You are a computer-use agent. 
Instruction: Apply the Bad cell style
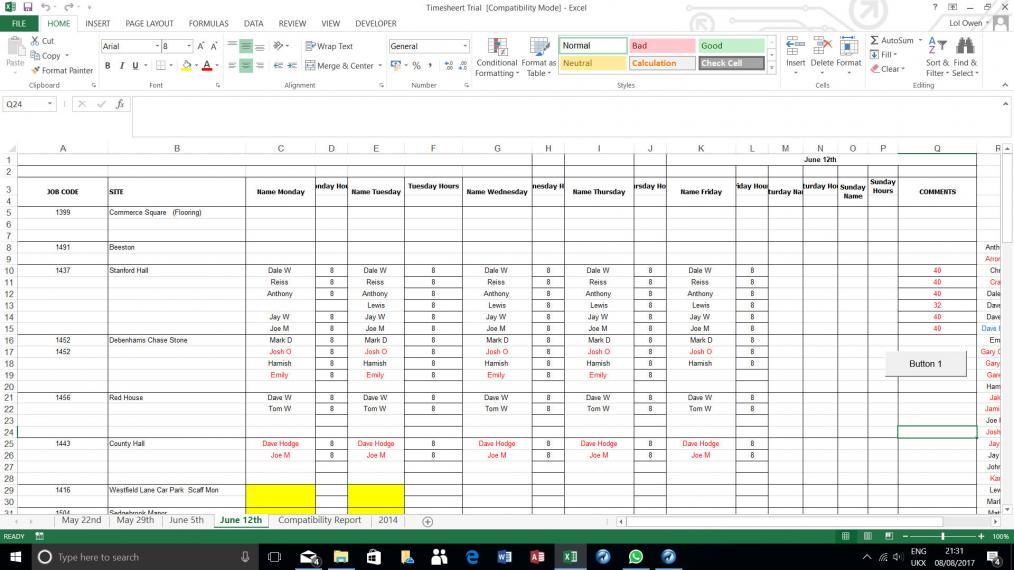click(662, 46)
